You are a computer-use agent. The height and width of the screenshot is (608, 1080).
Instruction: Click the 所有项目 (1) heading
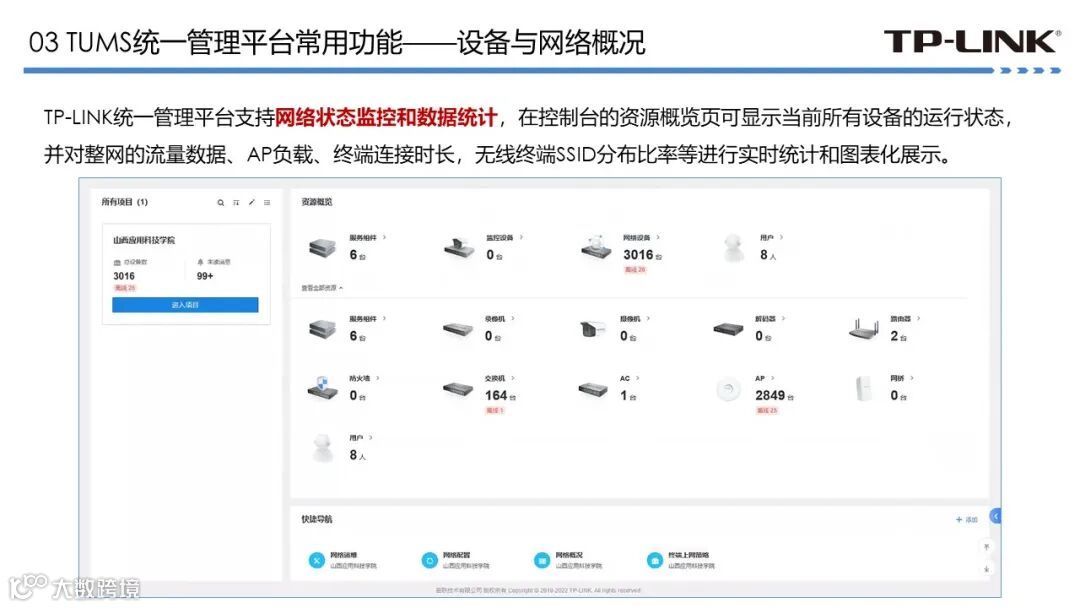[x=125, y=202]
